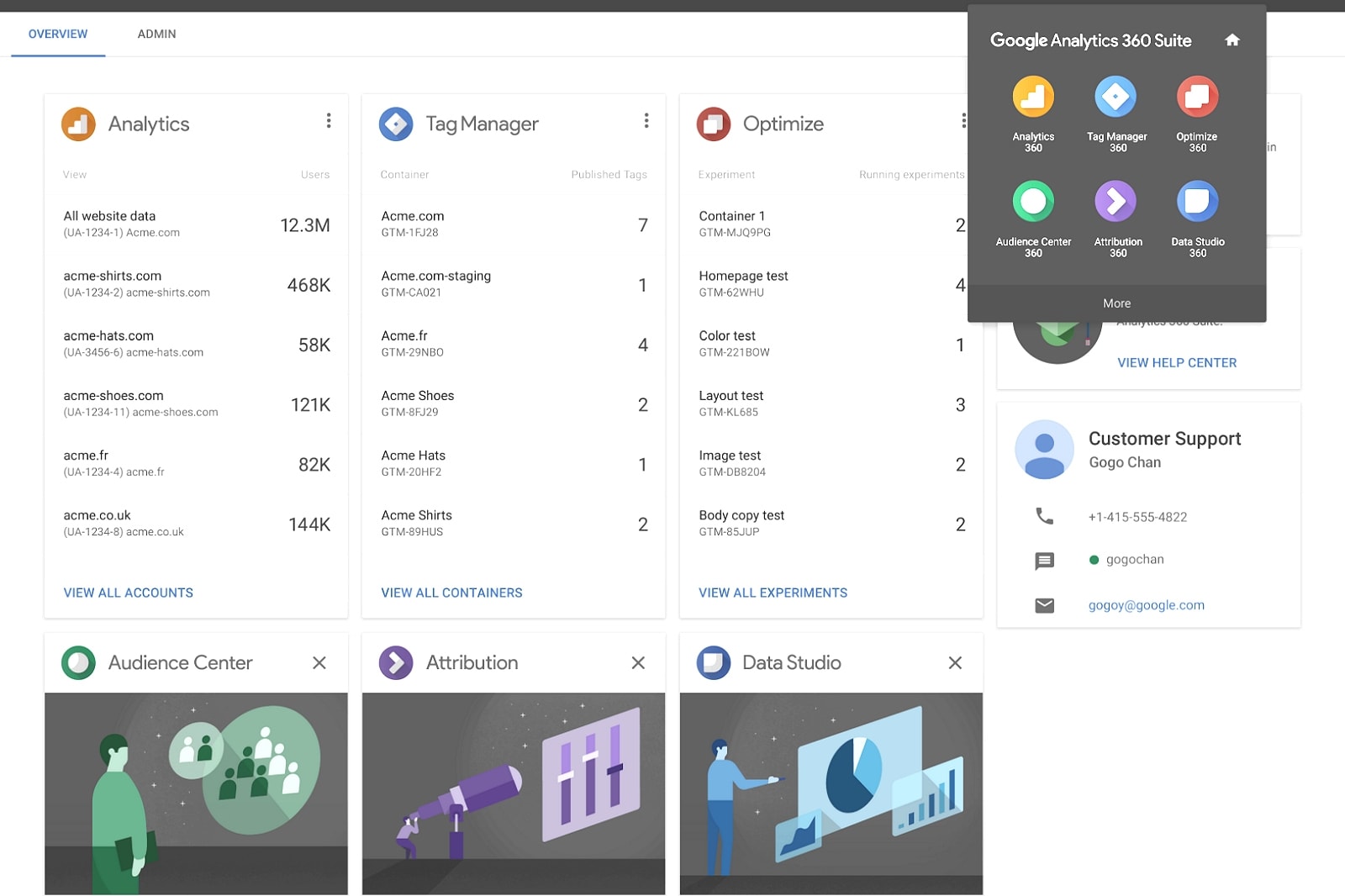Close the Attribution promo card
This screenshot has height=896, width=1345.
638,663
